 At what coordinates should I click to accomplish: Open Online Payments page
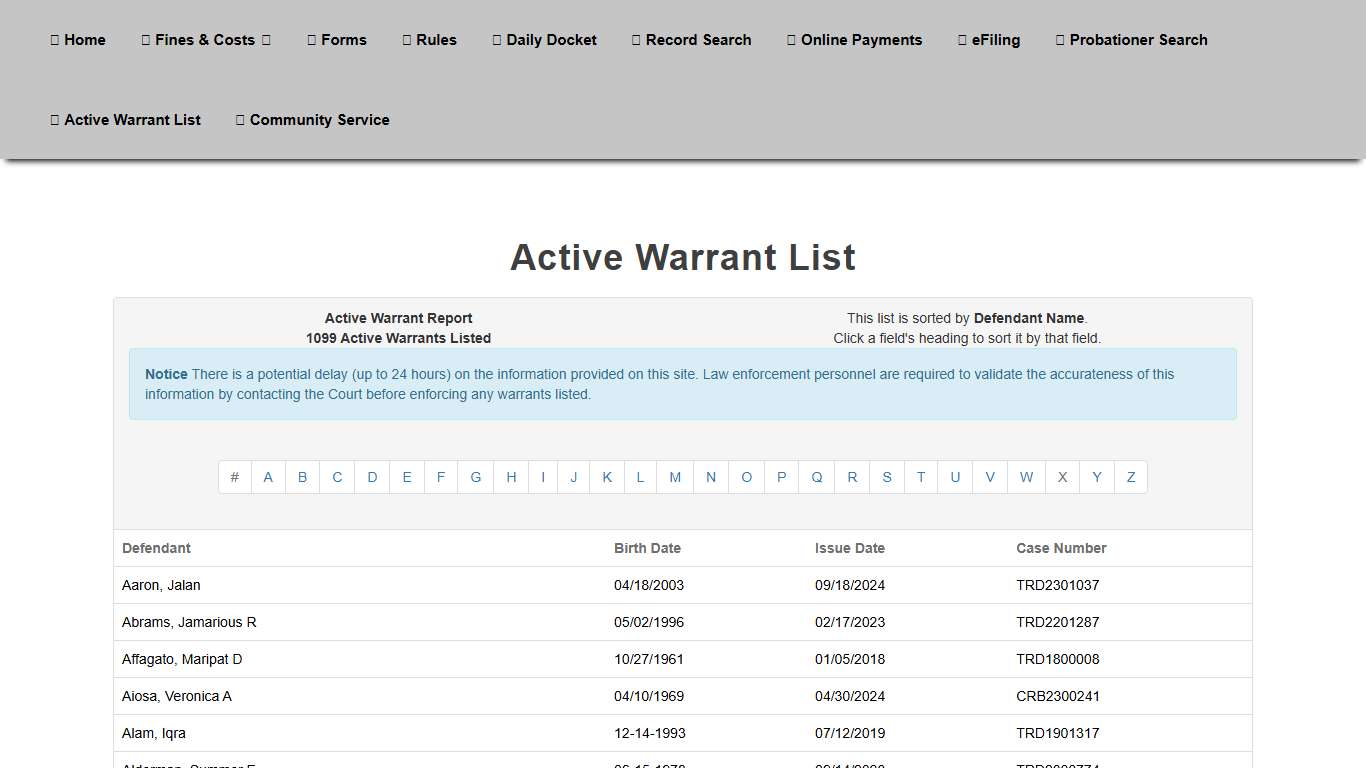(855, 40)
